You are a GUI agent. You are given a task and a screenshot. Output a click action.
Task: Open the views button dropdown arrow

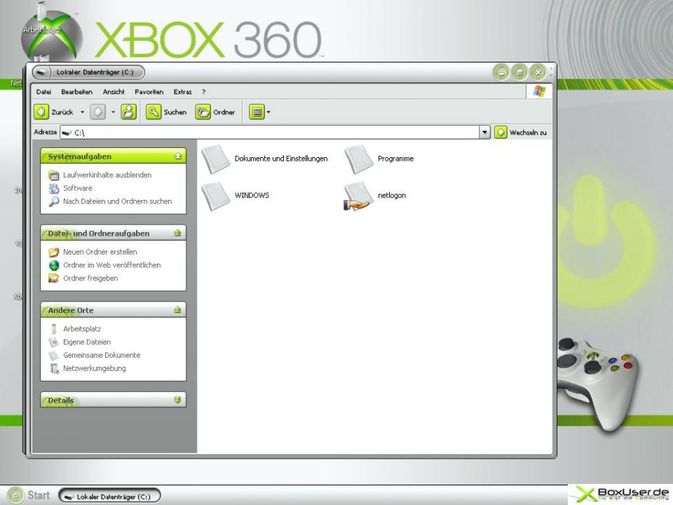coord(269,112)
